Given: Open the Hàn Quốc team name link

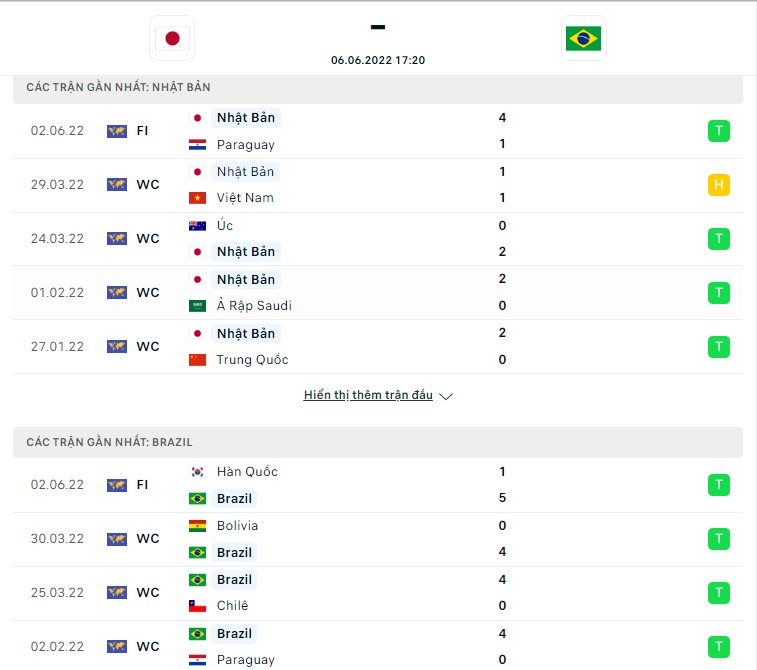Looking at the screenshot, I should point(247,472).
